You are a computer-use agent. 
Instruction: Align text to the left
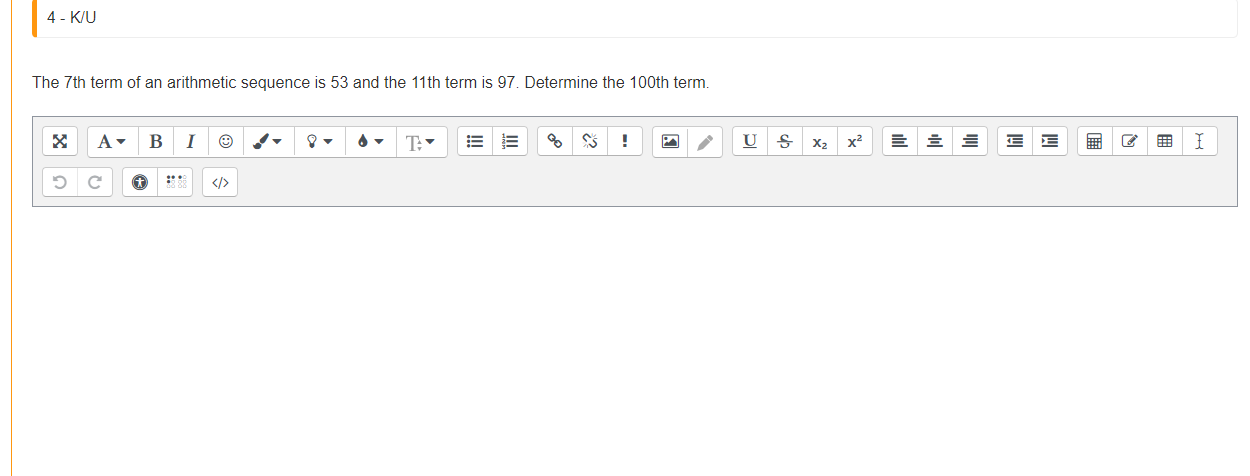900,142
